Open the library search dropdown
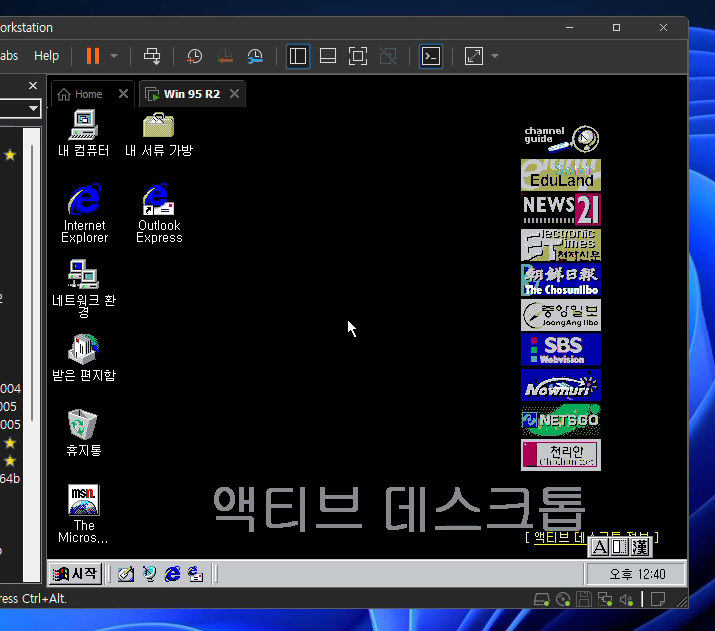The image size is (715, 631). [33, 109]
